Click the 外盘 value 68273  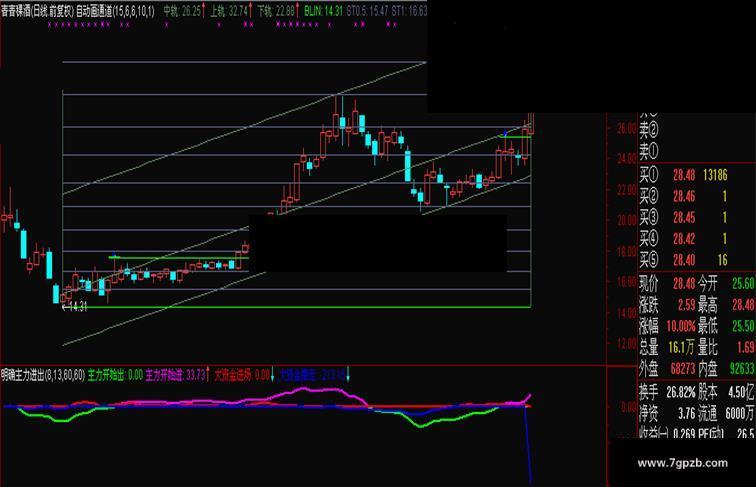tap(683, 369)
